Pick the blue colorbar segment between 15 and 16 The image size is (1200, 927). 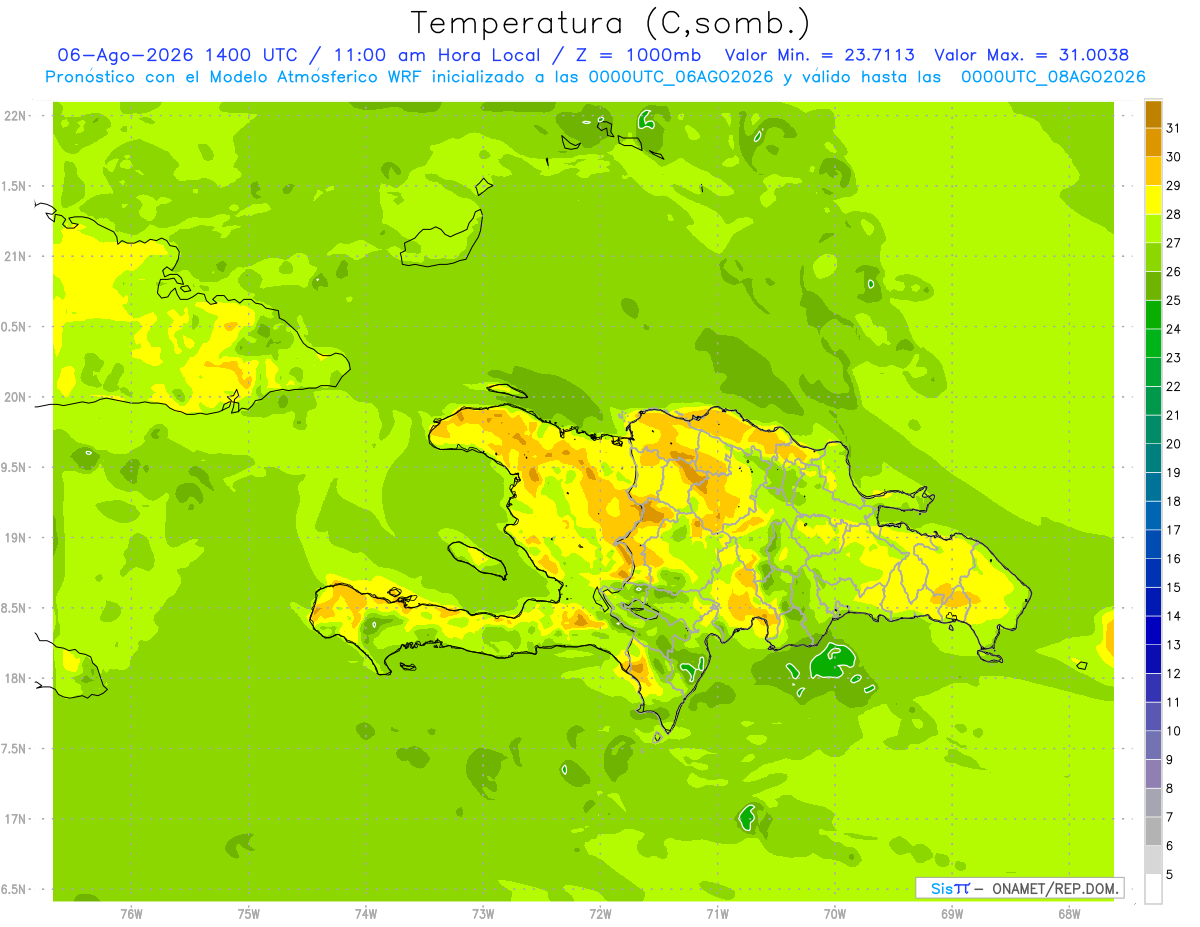(x=1153, y=573)
